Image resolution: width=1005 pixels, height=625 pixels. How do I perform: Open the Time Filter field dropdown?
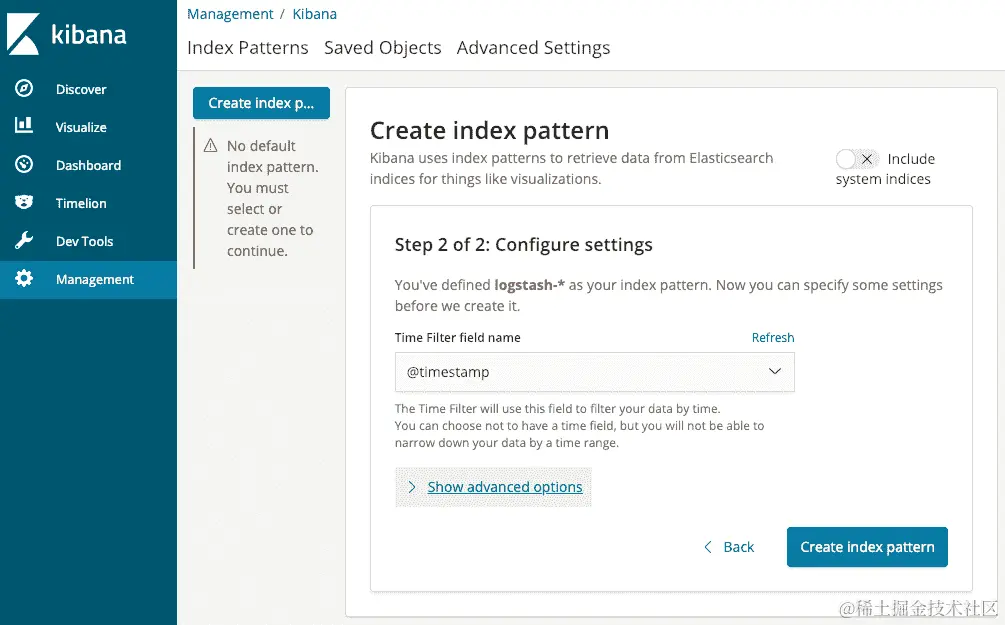click(x=594, y=372)
